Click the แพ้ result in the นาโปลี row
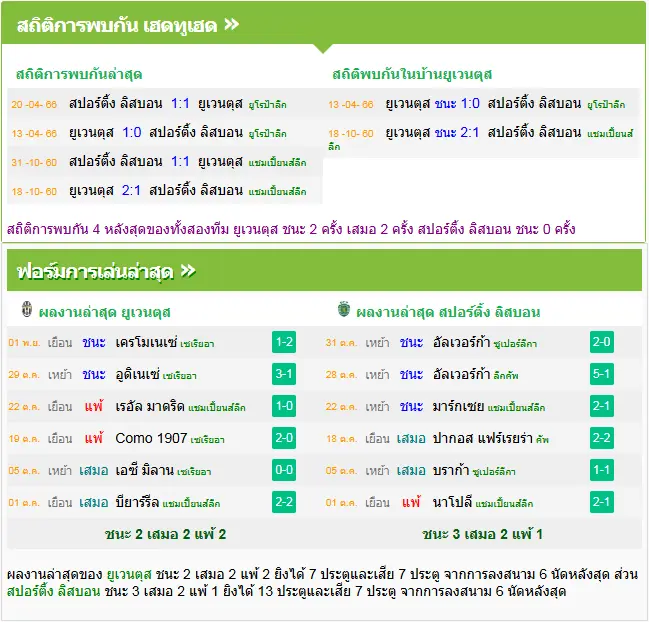Viewport: 649px width, 622px height. point(411,502)
